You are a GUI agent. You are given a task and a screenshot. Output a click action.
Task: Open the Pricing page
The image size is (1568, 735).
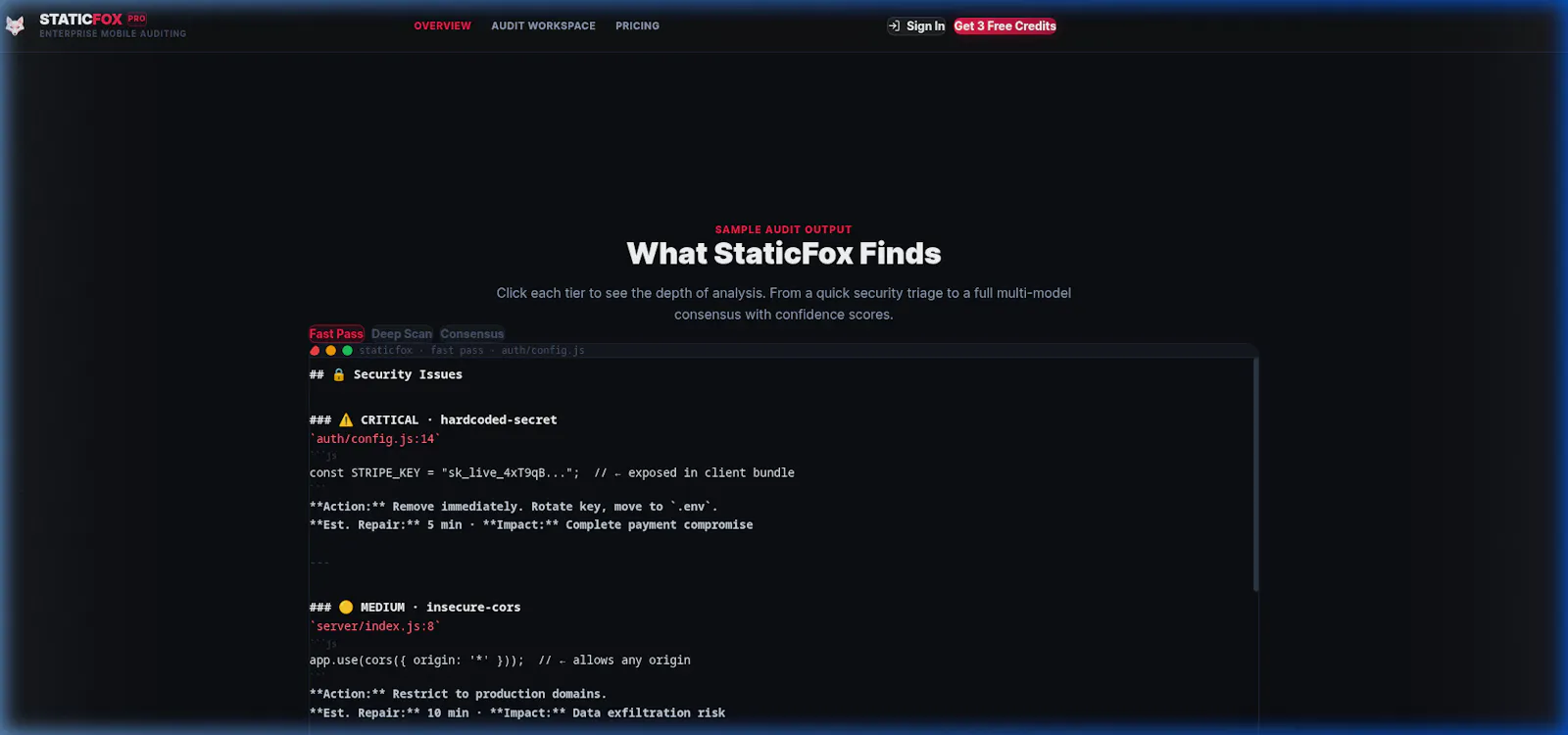click(x=637, y=26)
